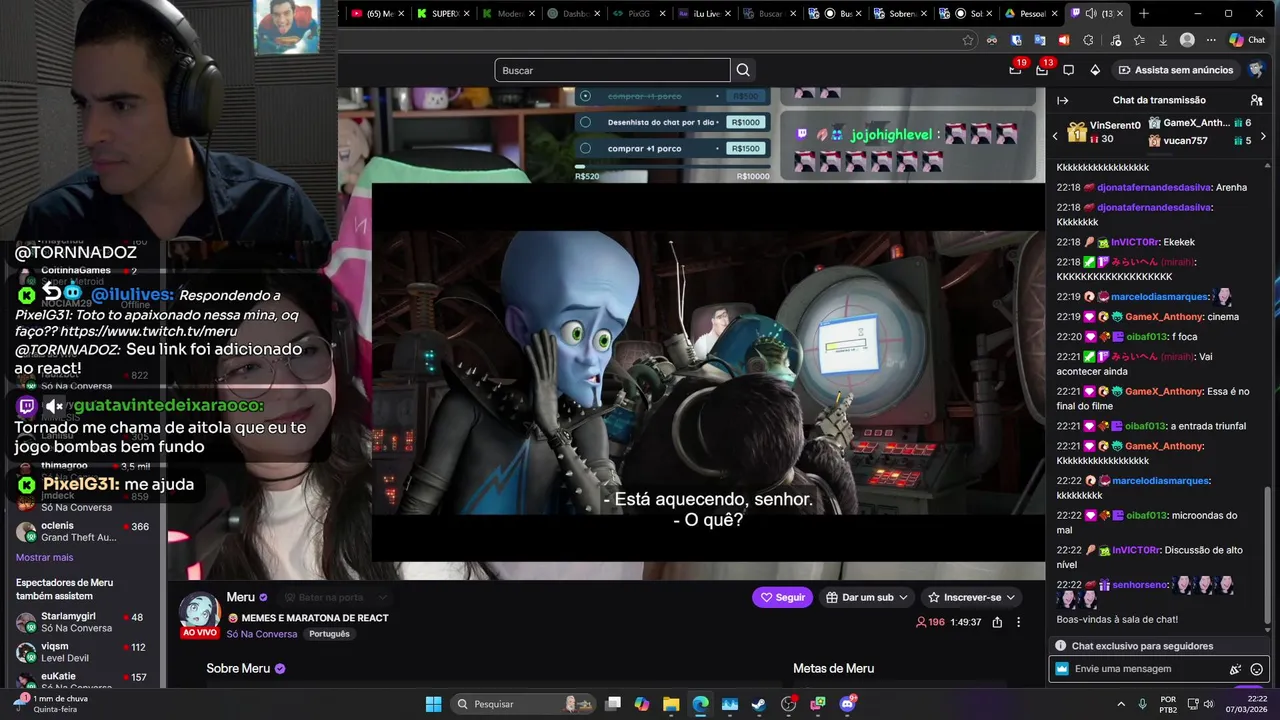The height and width of the screenshot is (720, 1280).
Task: Open a new browser tab
Action: (1144, 13)
